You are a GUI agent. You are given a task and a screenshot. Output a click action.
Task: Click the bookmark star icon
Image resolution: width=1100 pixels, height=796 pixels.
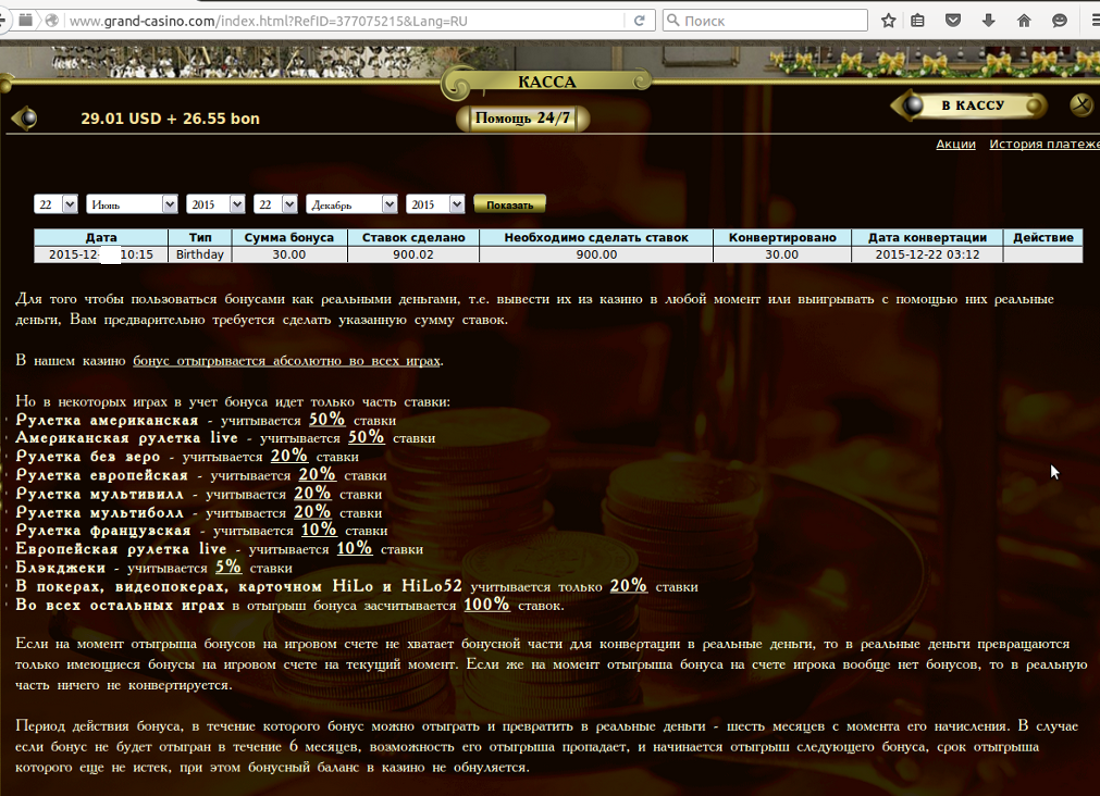(888, 20)
